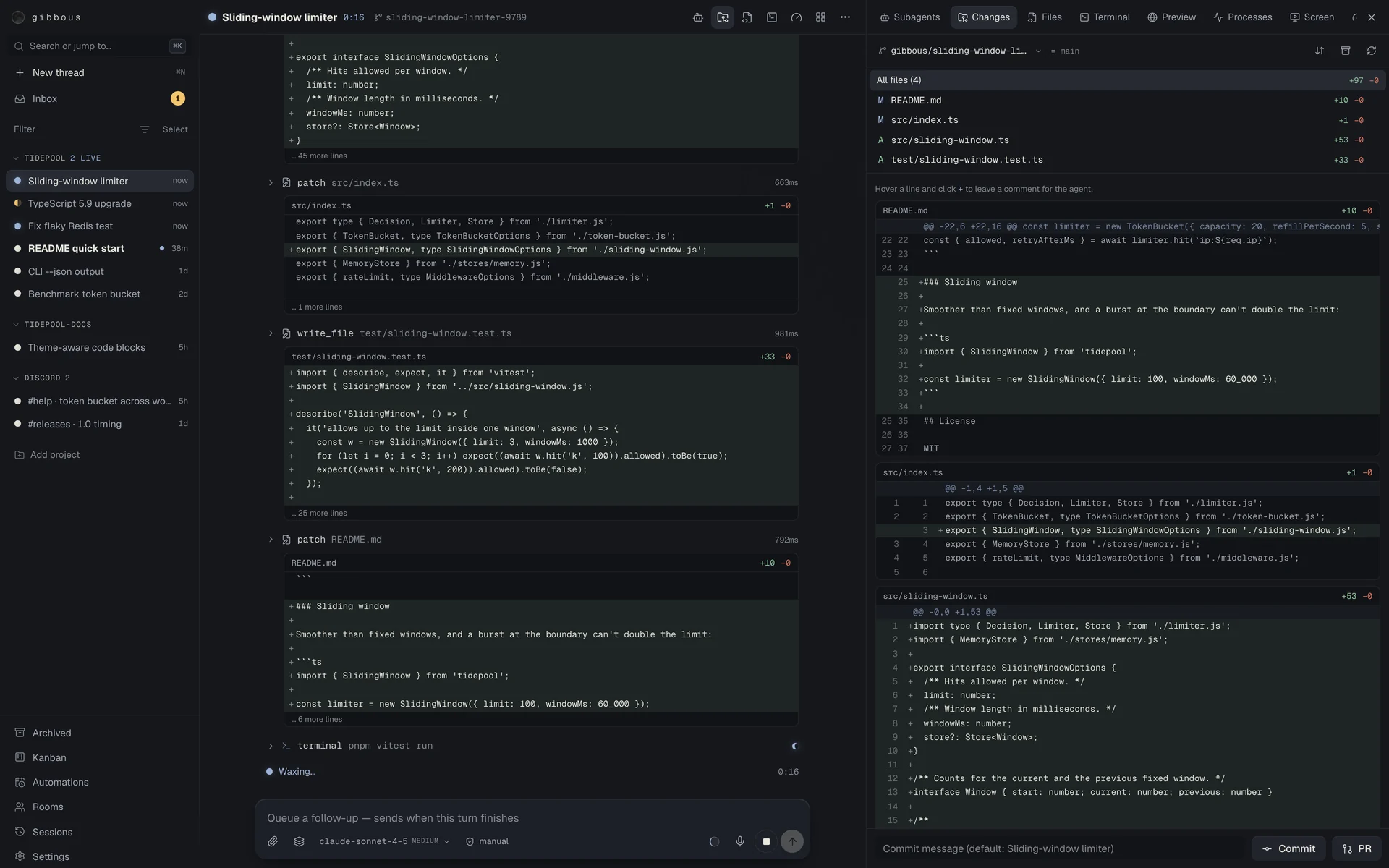Refresh the changes list
Image resolution: width=1389 pixels, height=868 pixels.
click(x=1372, y=51)
